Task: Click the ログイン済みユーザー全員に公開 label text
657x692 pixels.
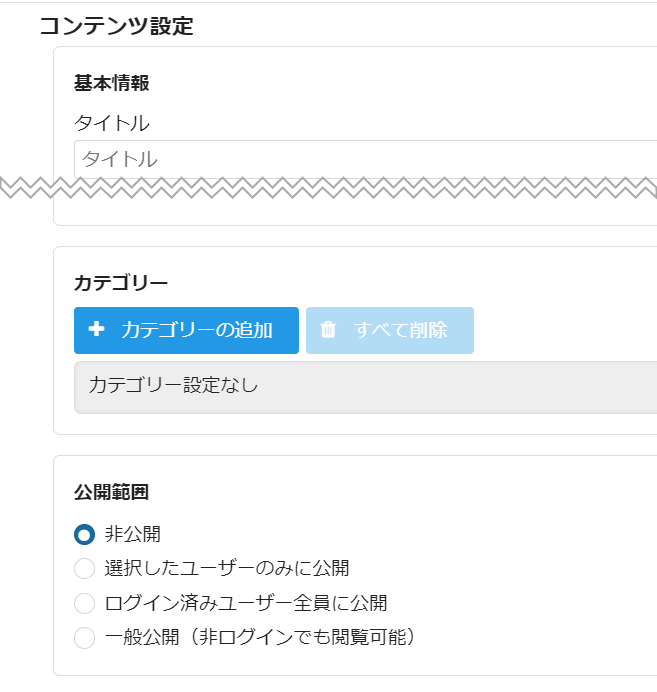Action: 246,603
